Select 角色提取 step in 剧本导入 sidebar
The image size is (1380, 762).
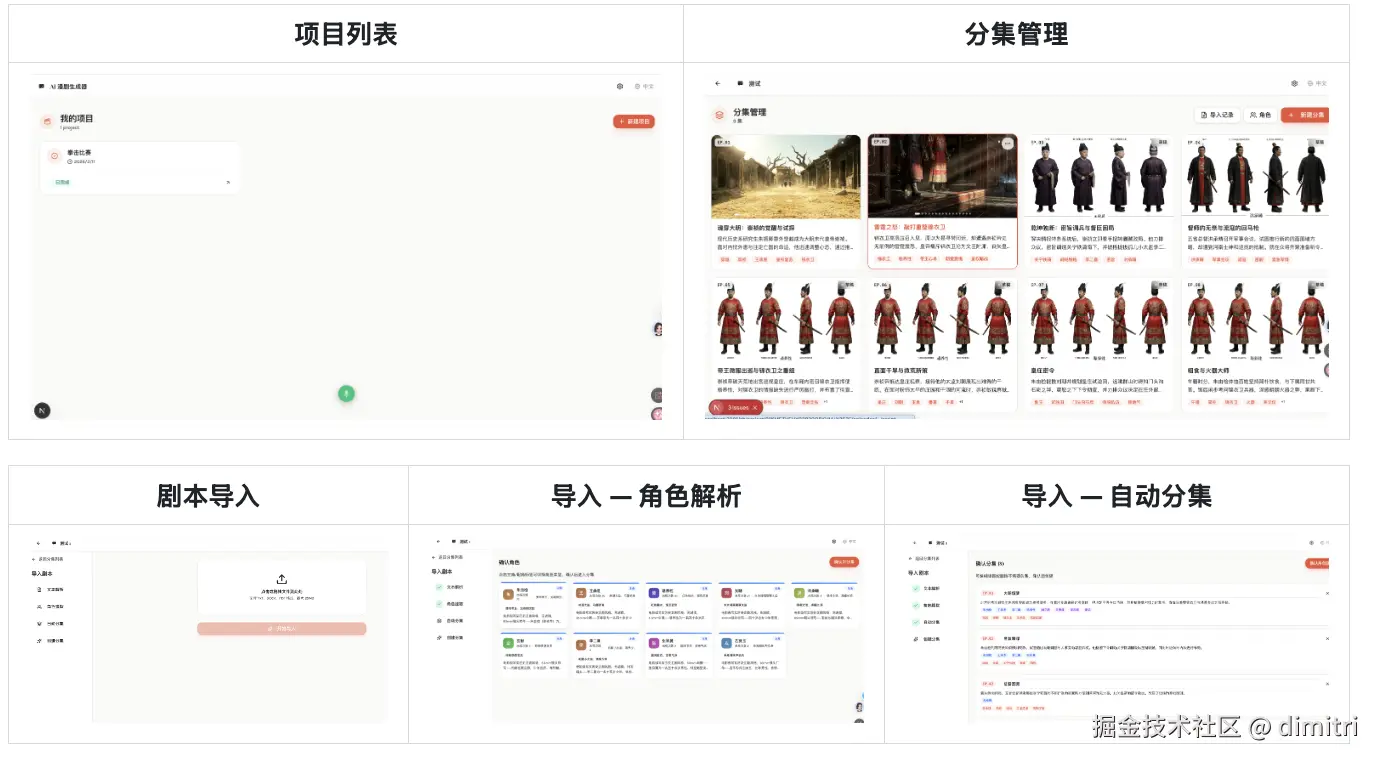(x=50, y=607)
